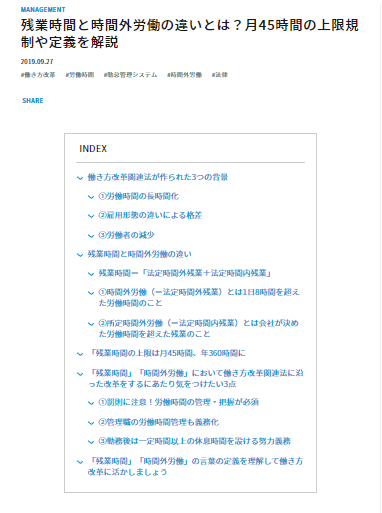The image size is (382, 513).
Task: Open the #法律 hashtag
Action: pos(220,75)
